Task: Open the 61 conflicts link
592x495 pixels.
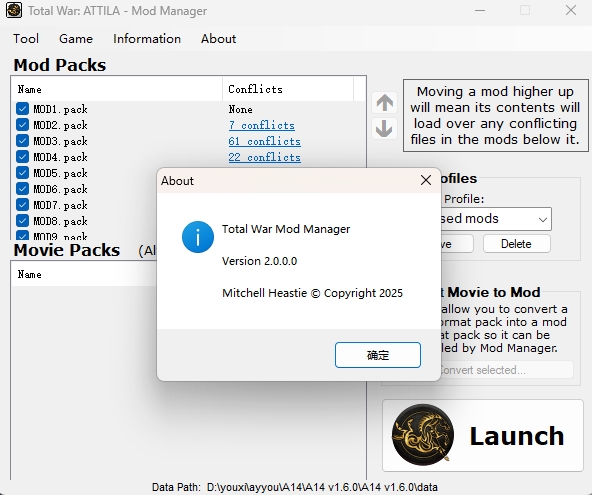Action: pyautogui.click(x=265, y=141)
